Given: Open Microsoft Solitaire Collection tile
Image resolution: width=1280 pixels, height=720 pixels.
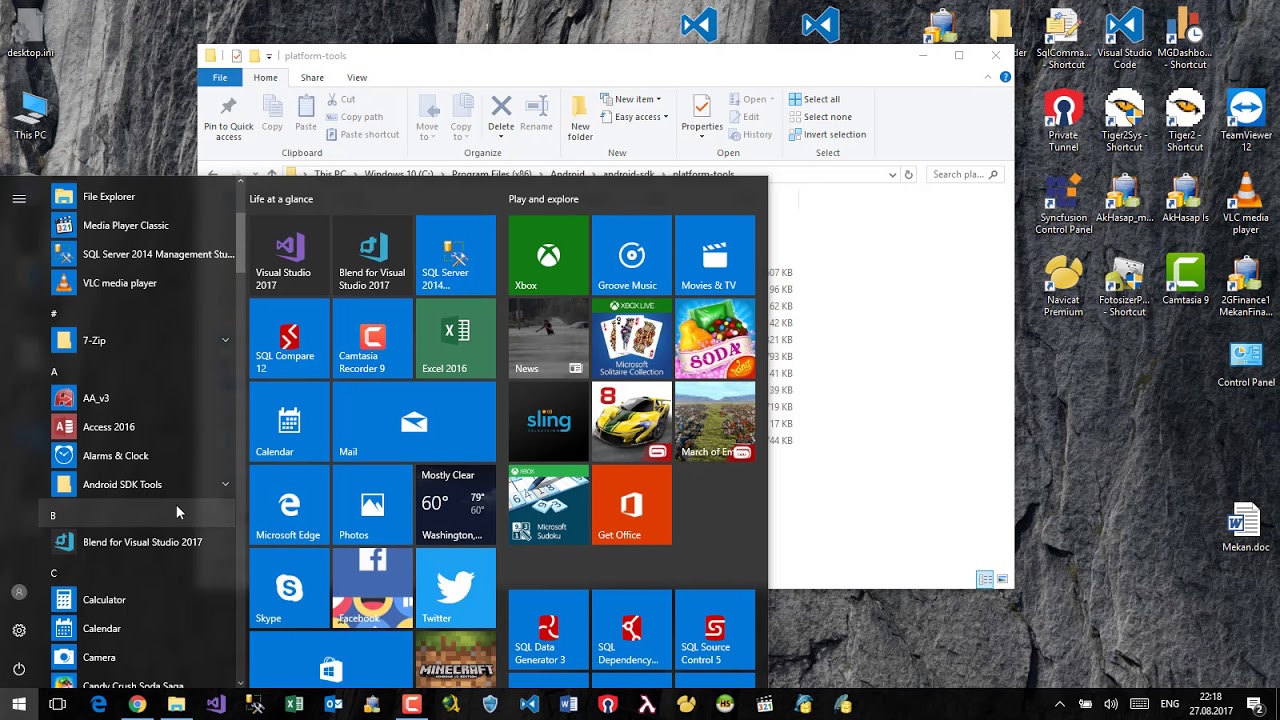Looking at the screenshot, I should click(x=631, y=338).
